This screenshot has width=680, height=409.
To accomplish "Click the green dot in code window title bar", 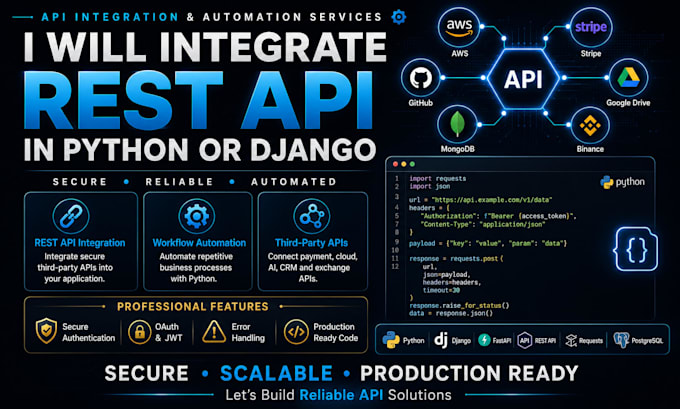I will [x=412, y=164].
